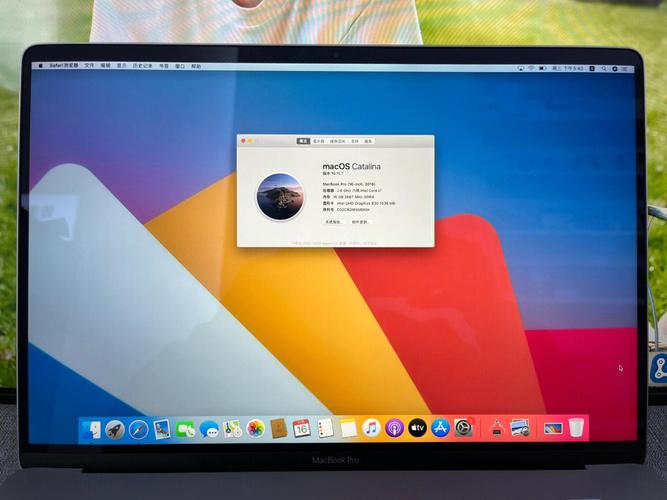Open Notification Center list icon

pyautogui.click(x=625, y=69)
